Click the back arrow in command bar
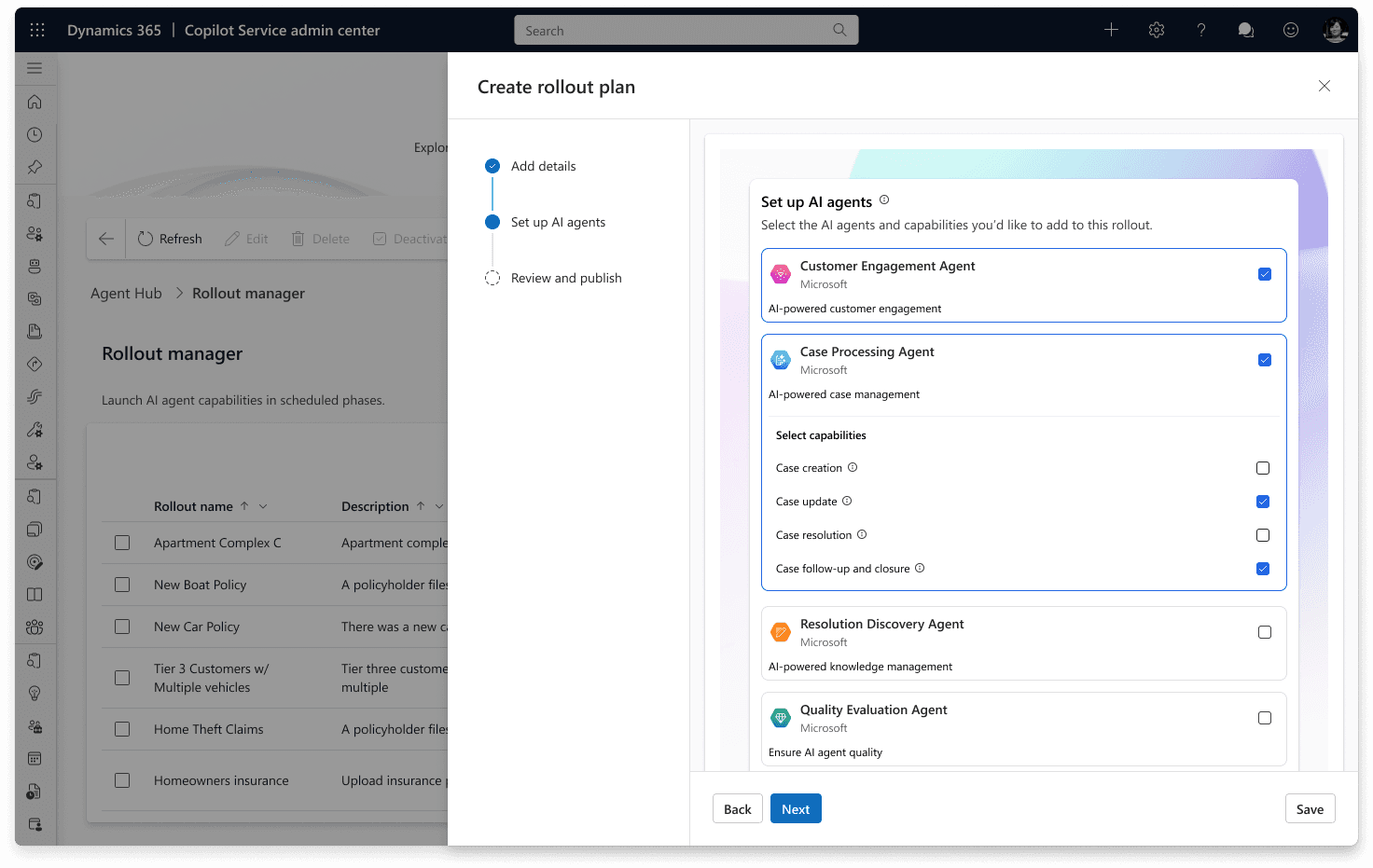This screenshot has width=1373, height=868. pyautogui.click(x=106, y=239)
